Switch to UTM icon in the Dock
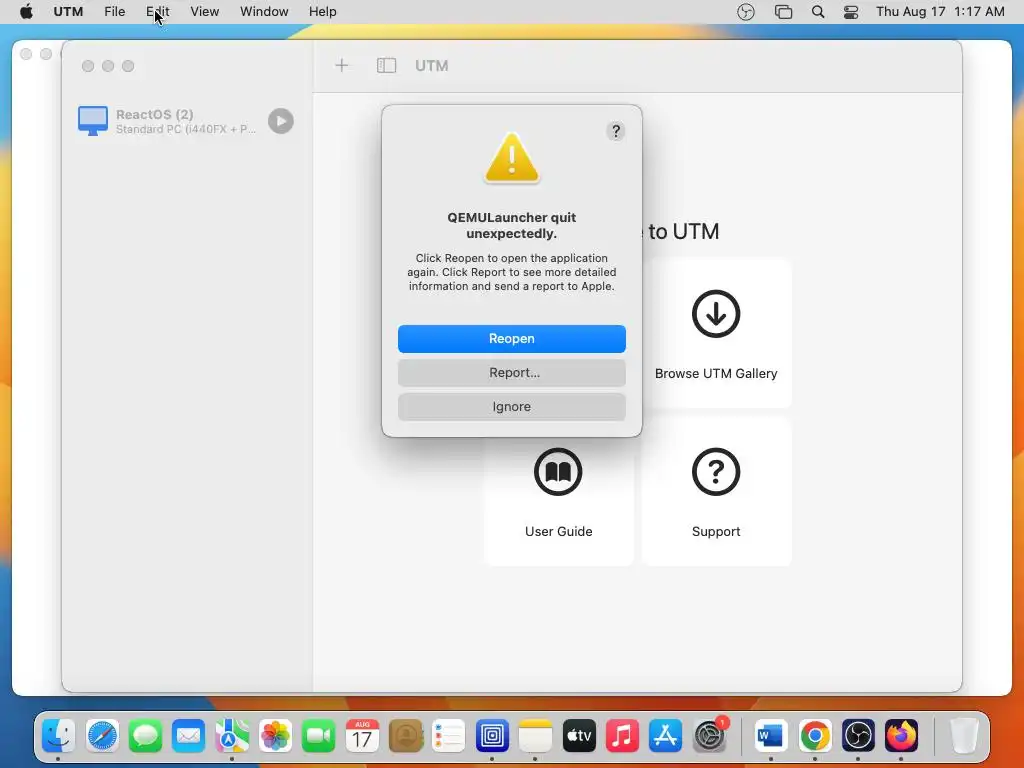The height and width of the screenshot is (768, 1024). coord(492,736)
